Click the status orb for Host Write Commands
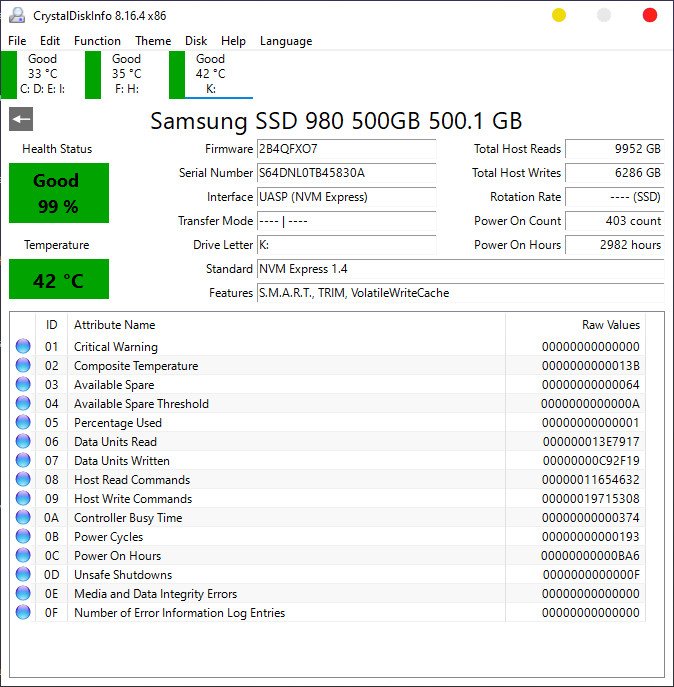Viewport: 674px width, 687px height. click(x=23, y=498)
